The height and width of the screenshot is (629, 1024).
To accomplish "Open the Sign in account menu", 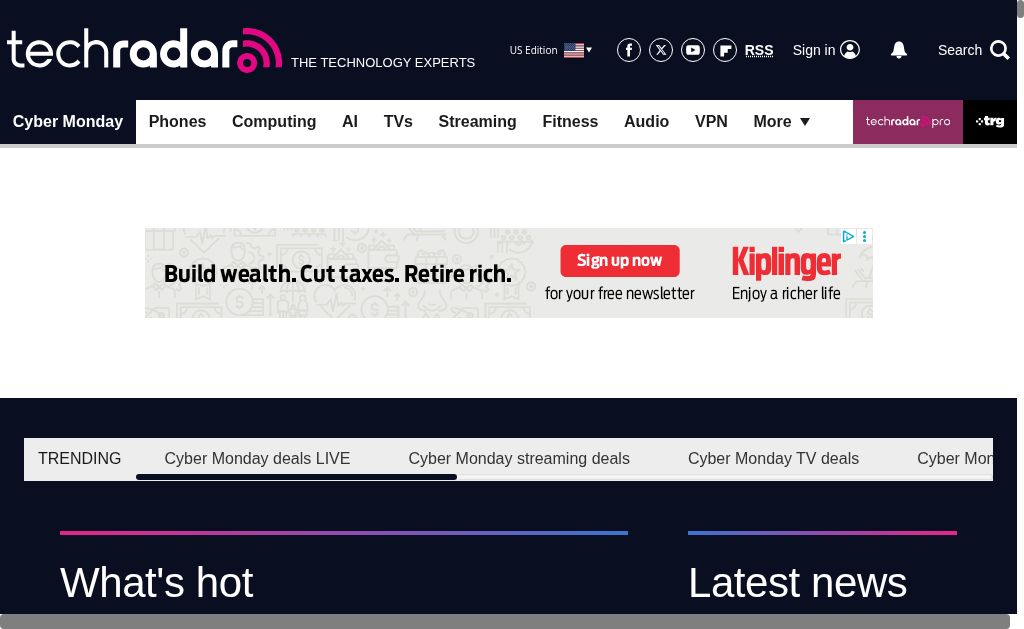I will [x=826, y=50].
